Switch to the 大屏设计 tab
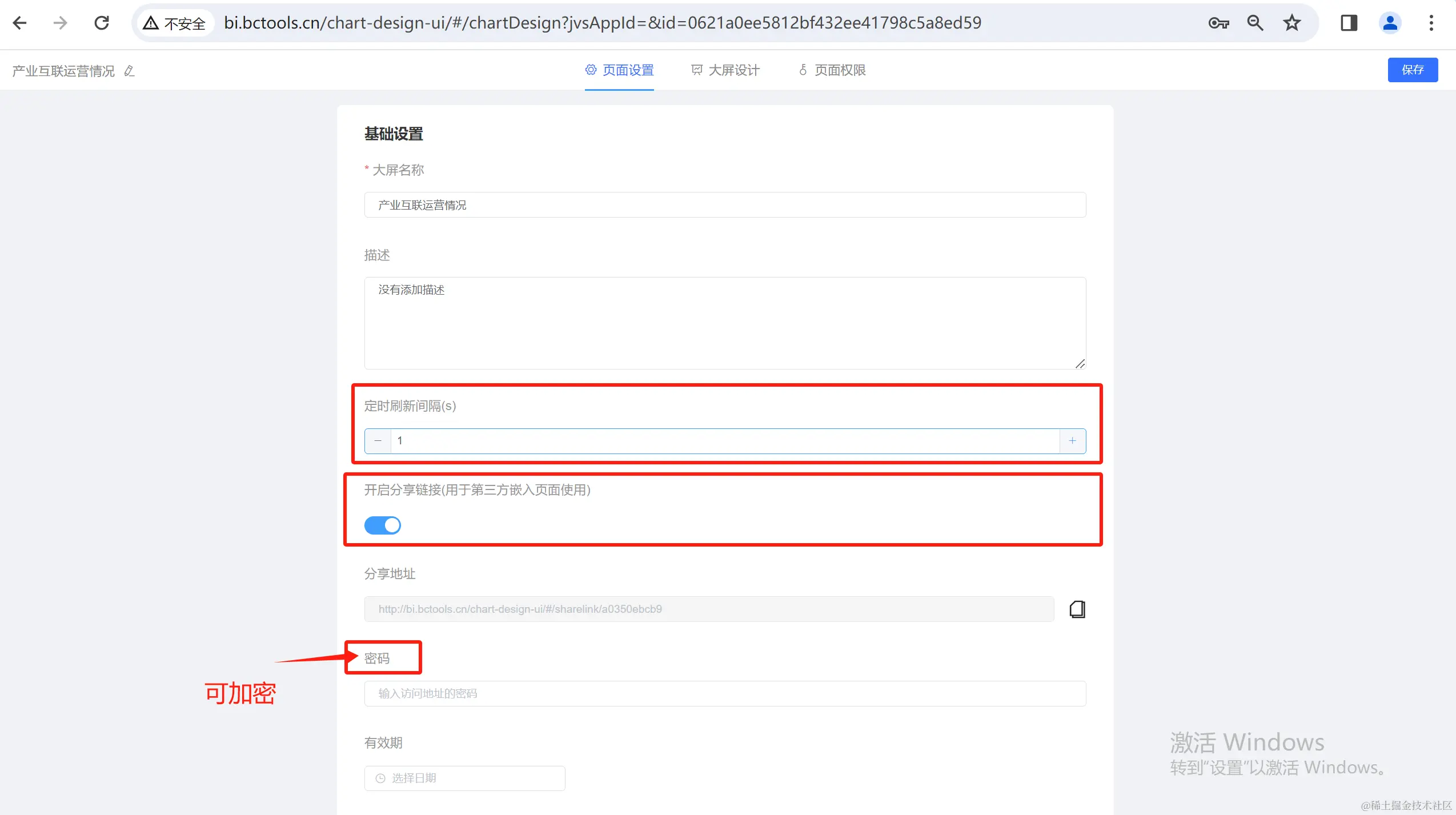Screen dimensions: 1456x815 click(x=725, y=70)
